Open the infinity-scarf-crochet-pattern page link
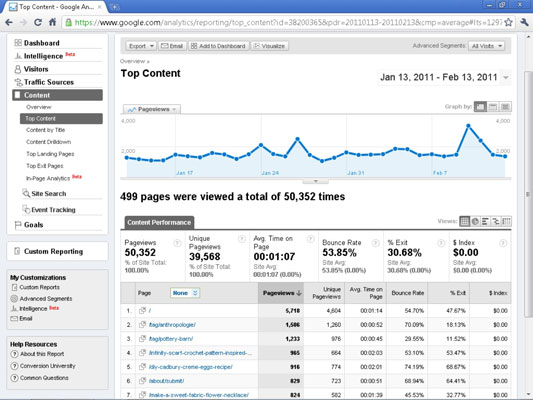This screenshot has width=533, height=400. tap(201, 353)
